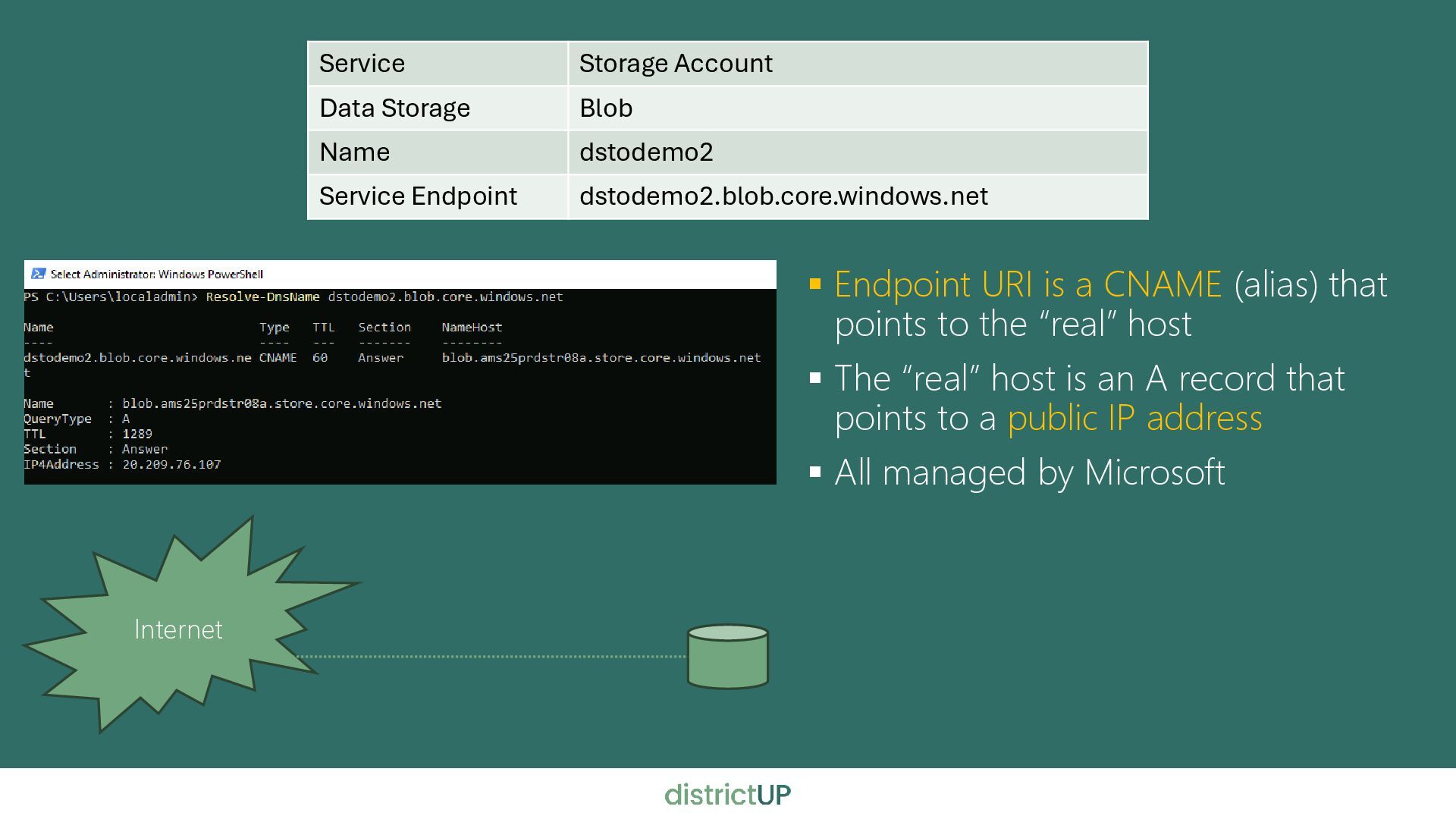Image resolution: width=1456 pixels, height=819 pixels.
Task: Click the 'TTL' column header in PowerShell
Action: click(x=323, y=328)
